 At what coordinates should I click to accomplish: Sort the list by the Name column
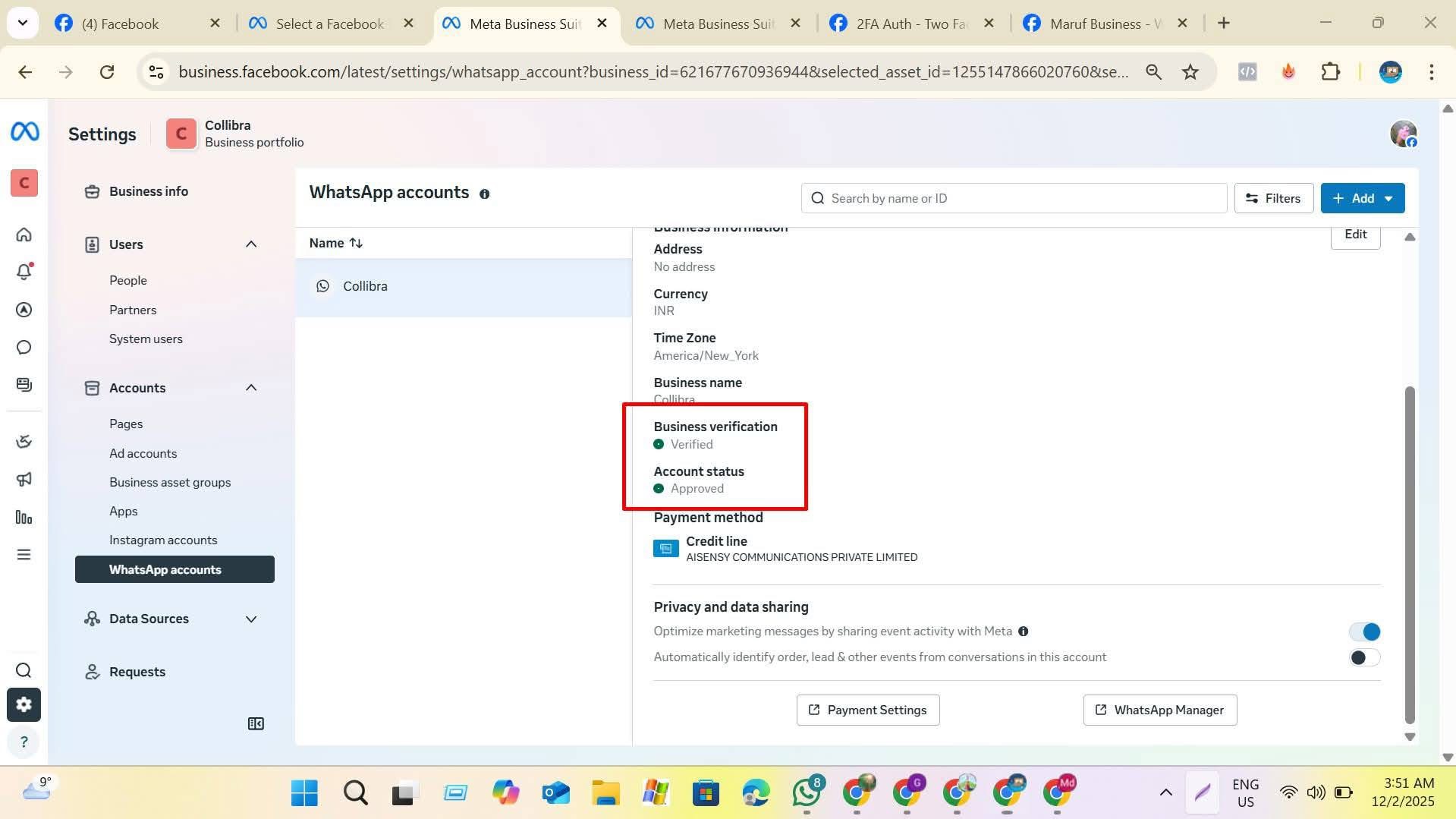point(336,243)
